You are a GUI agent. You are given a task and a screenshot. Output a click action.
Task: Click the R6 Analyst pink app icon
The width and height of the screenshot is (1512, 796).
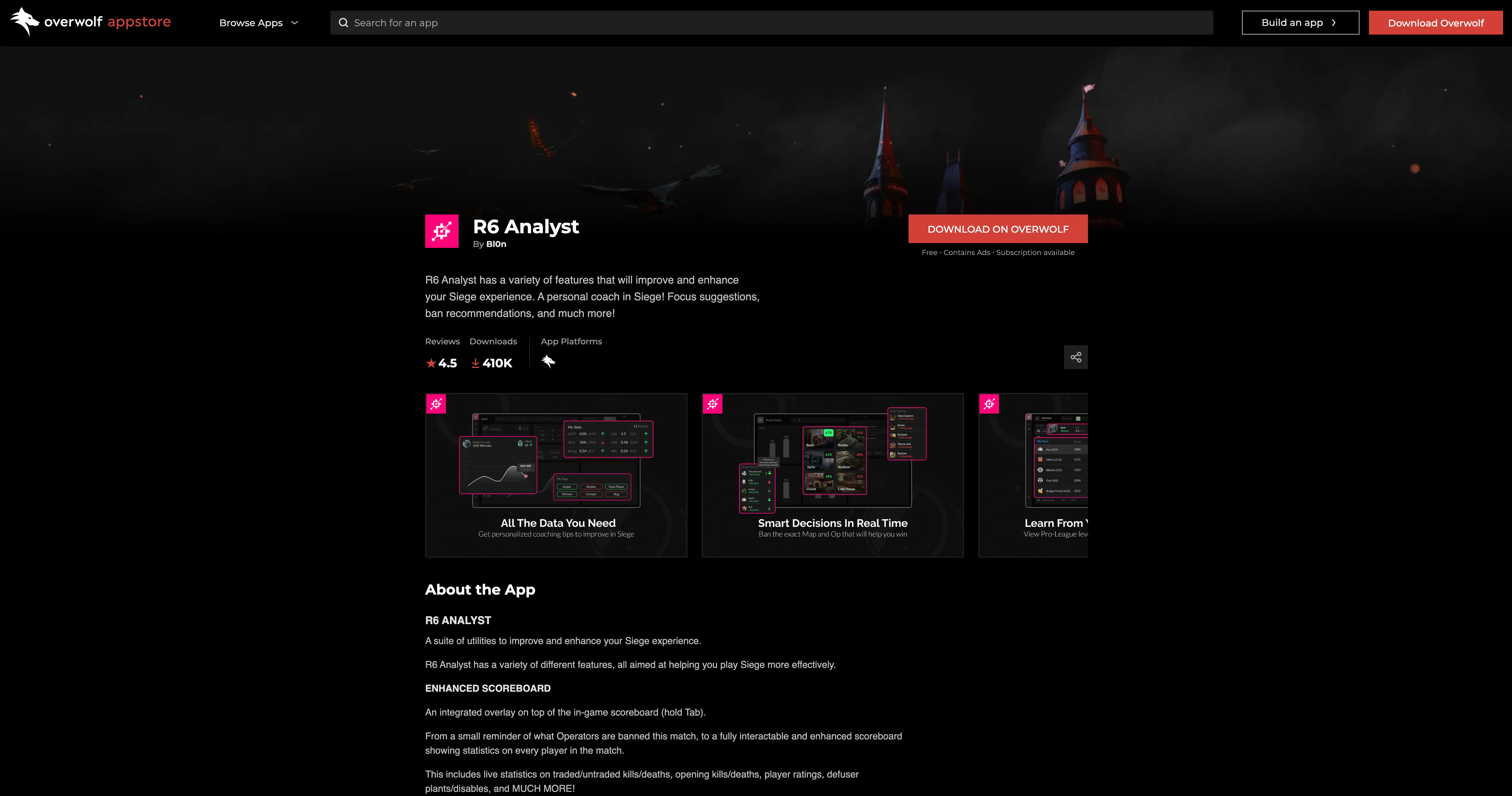coord(441,231)
